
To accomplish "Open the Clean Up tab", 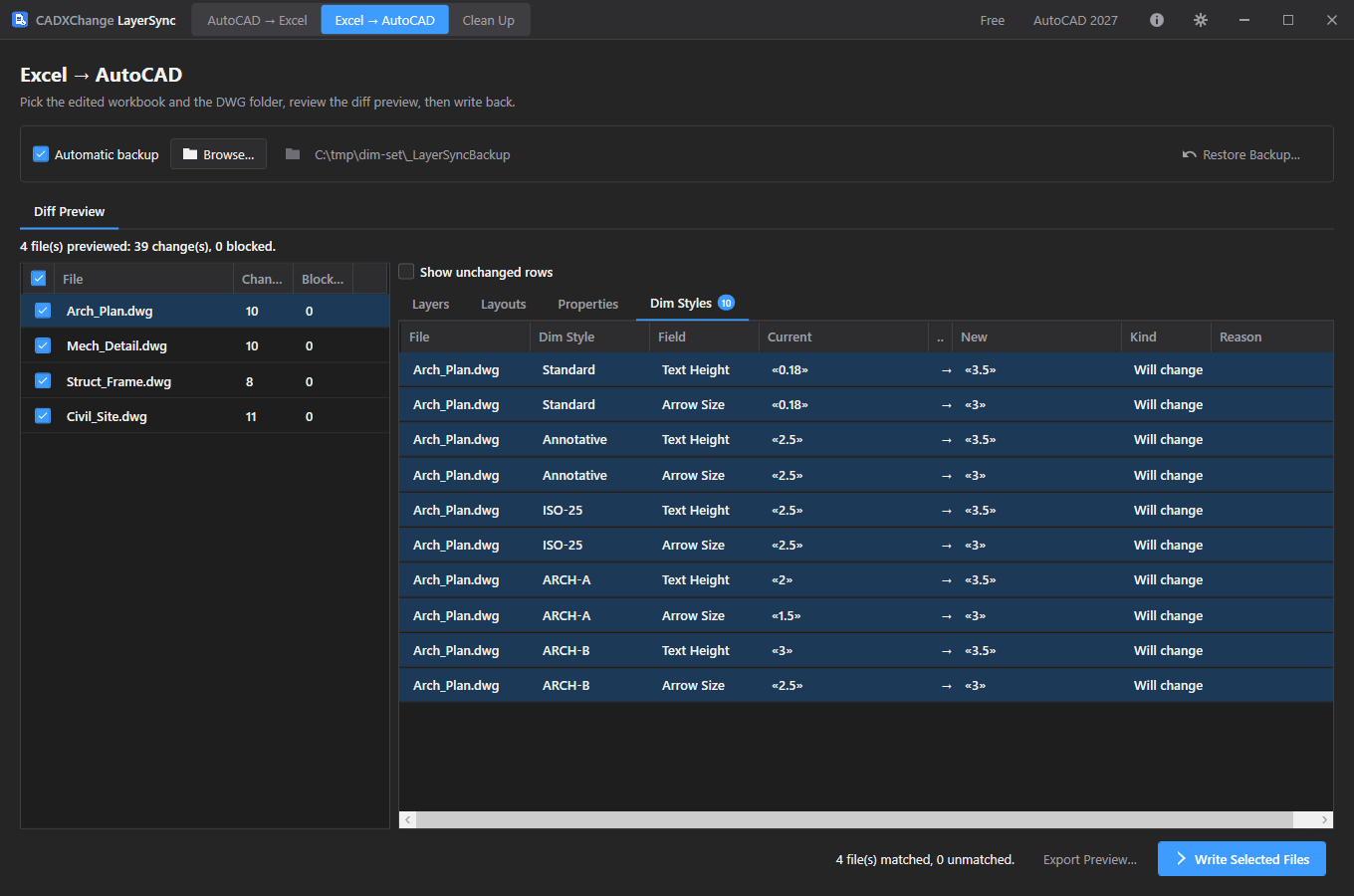I will tap(489, 20).
